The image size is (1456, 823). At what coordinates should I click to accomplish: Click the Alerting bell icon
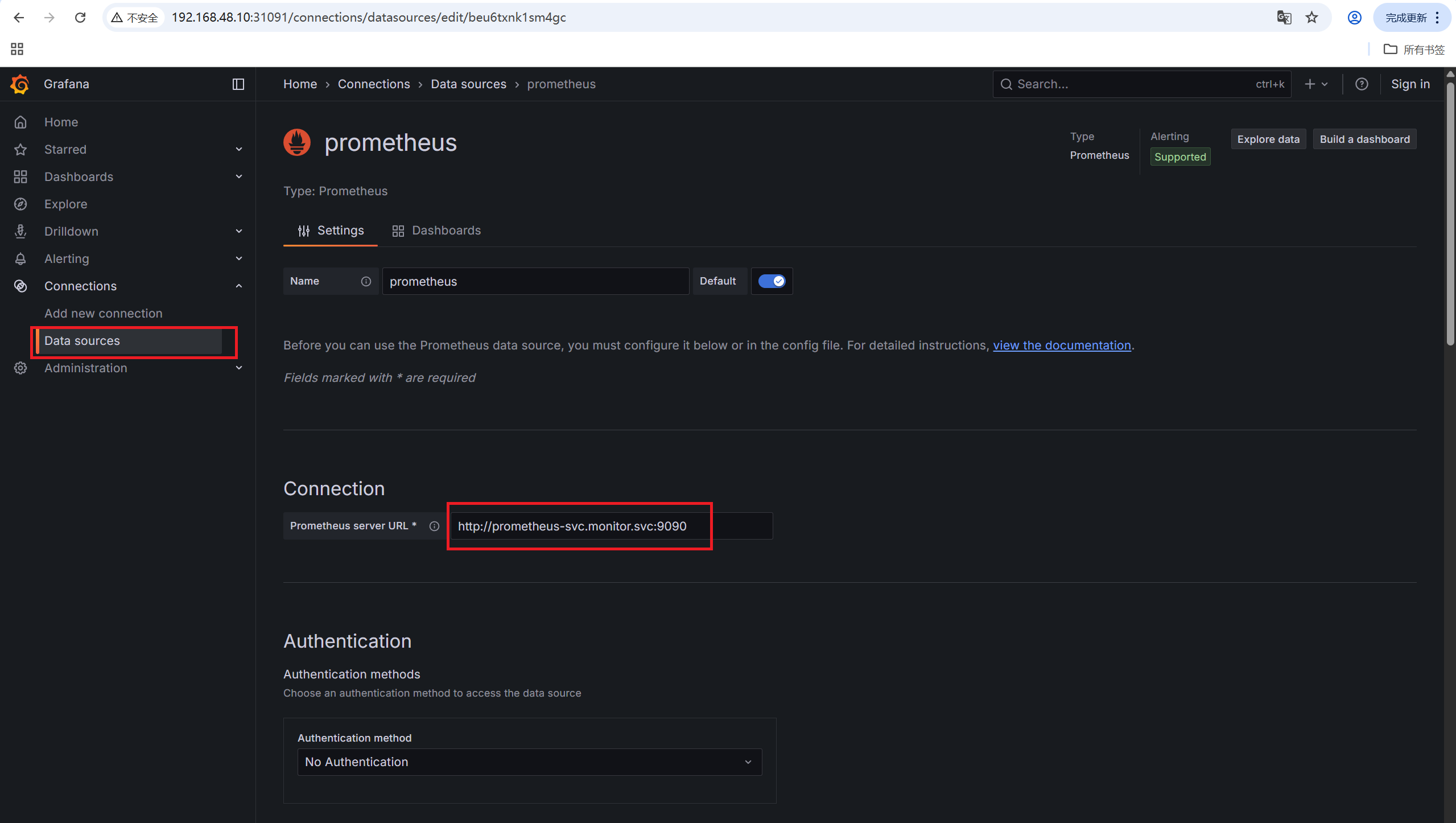(20, 258)
